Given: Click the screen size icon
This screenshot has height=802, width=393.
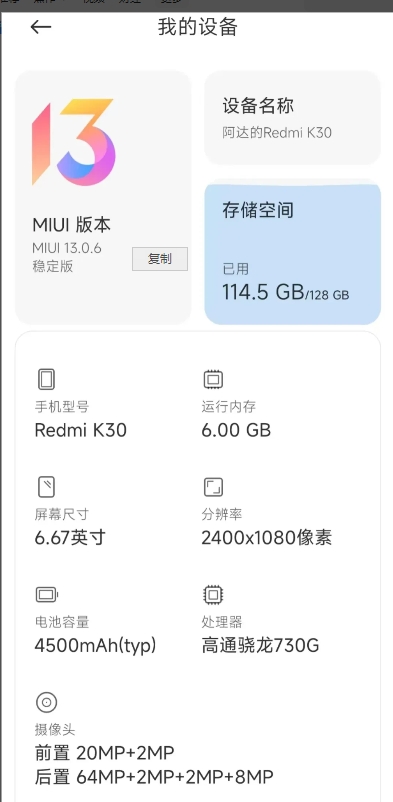Looking at the screenshot, I should 47,487.
